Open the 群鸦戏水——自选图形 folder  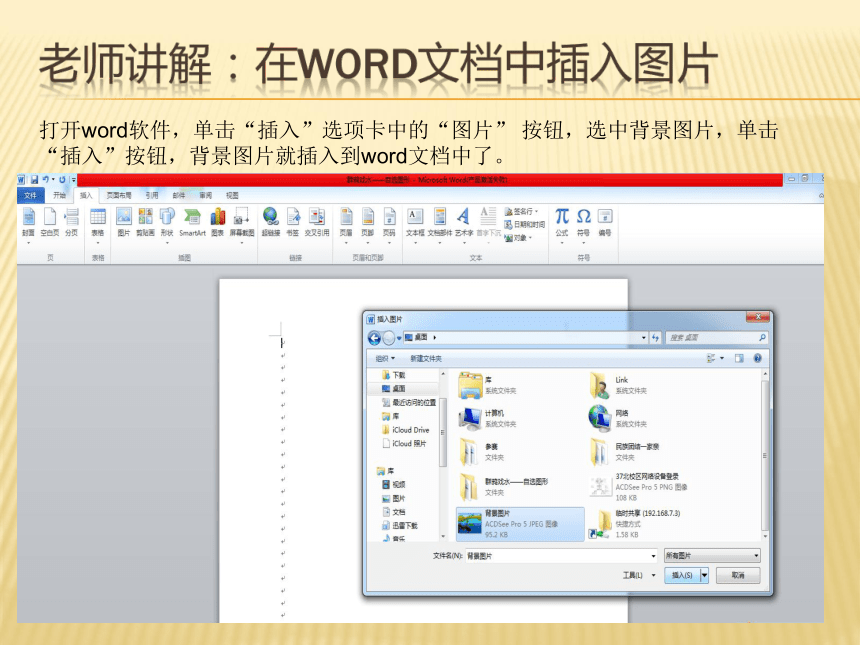tap(503, 486)
